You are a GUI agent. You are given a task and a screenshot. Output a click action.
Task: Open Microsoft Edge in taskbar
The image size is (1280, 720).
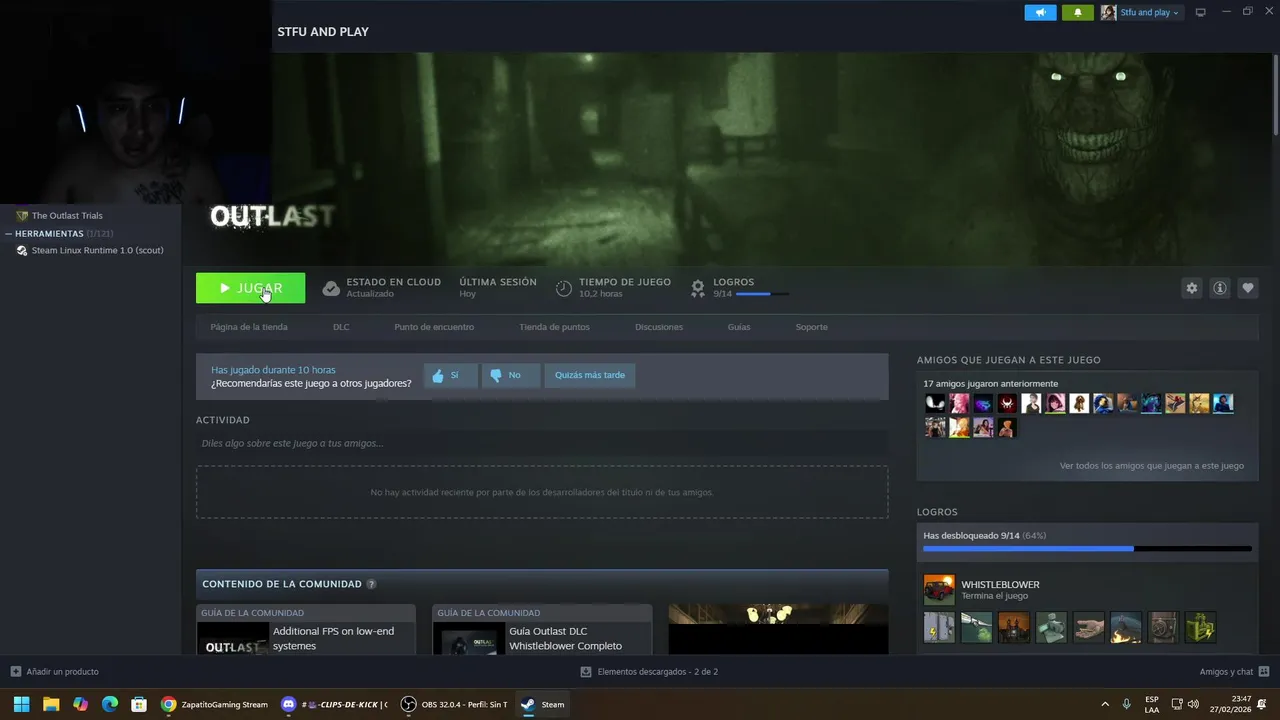[x=110, y=704]
